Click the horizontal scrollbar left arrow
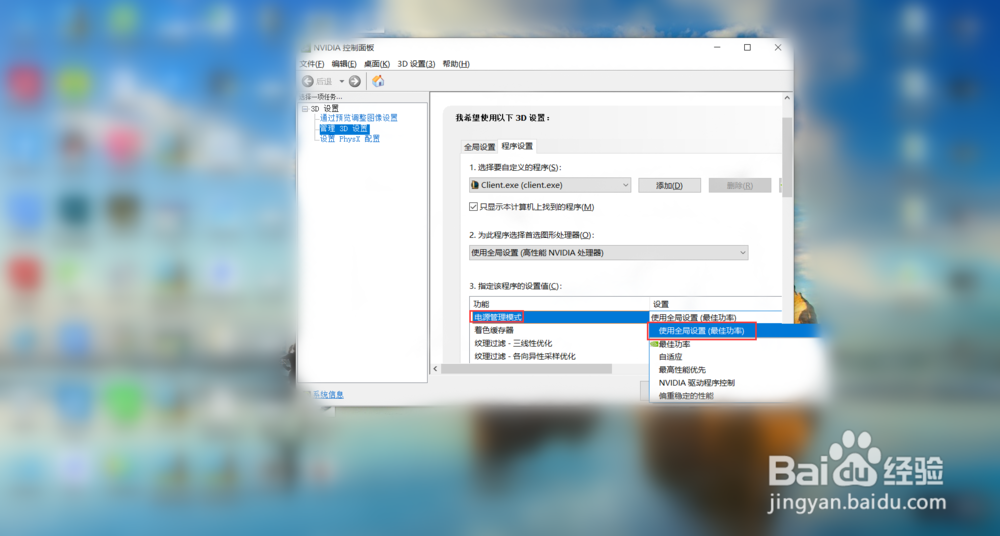 coord(436,369)
